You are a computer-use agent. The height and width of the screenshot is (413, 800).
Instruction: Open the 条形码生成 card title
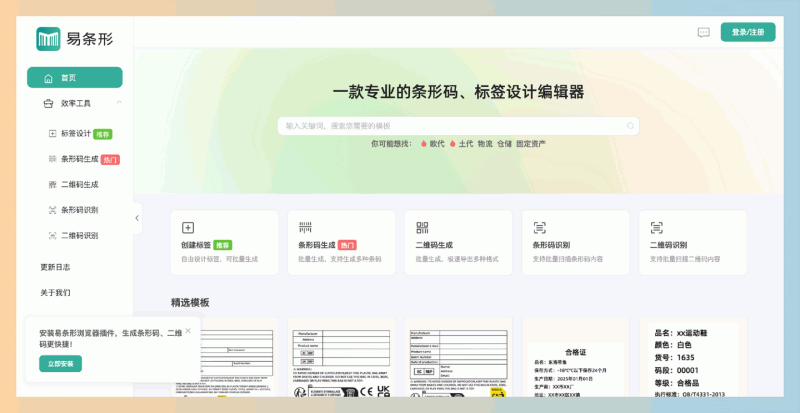(x=317, y=245)
